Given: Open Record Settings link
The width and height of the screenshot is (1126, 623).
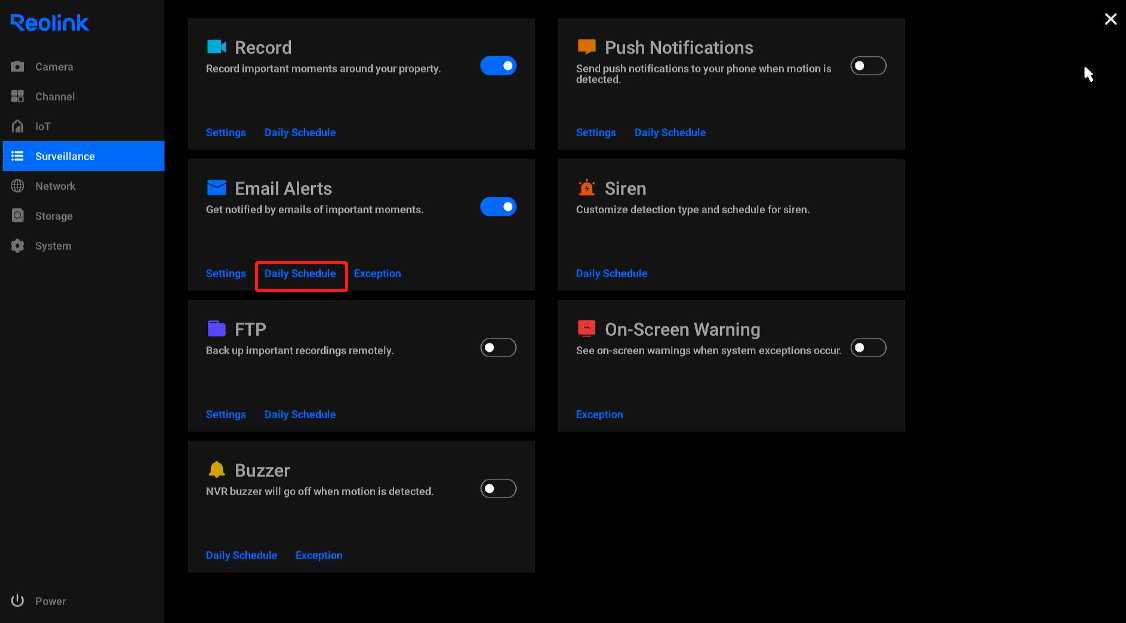Looking at the screenshot, I should [225, 132].
